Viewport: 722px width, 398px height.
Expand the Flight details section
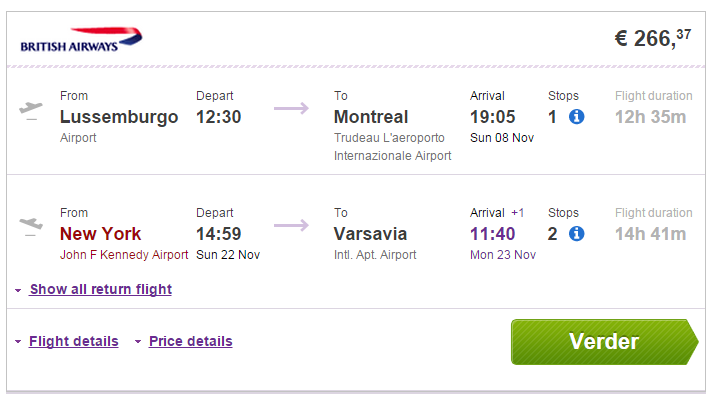(x=74, y=341)
